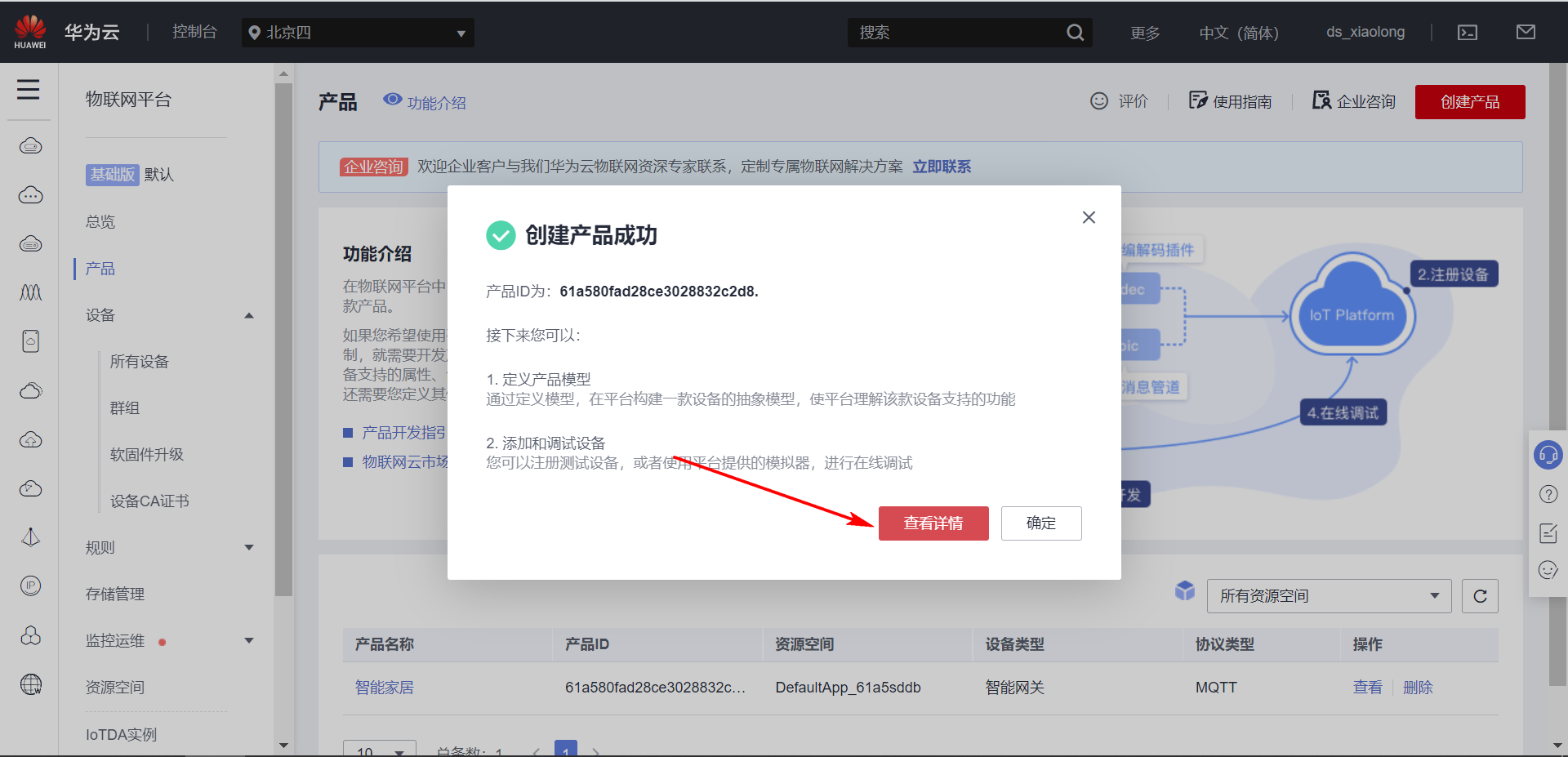Open IoTDA实例 in the sidebar
This screenshot has height=757, width=1568.
pos(121,735)
